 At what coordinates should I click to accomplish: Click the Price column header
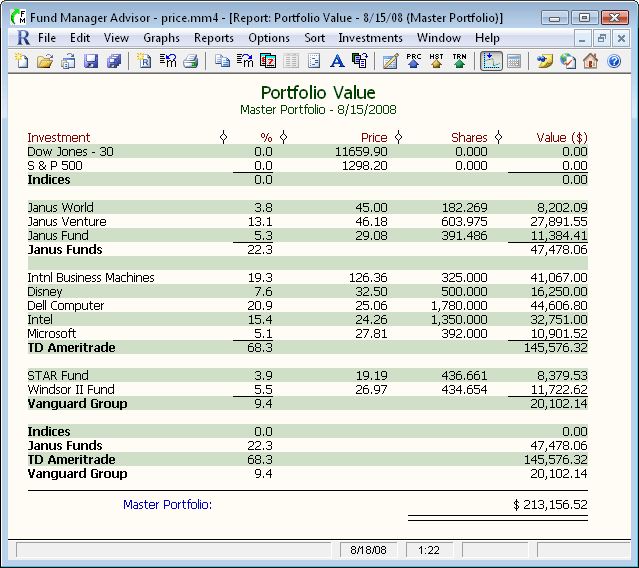click(x=374, y=137)
